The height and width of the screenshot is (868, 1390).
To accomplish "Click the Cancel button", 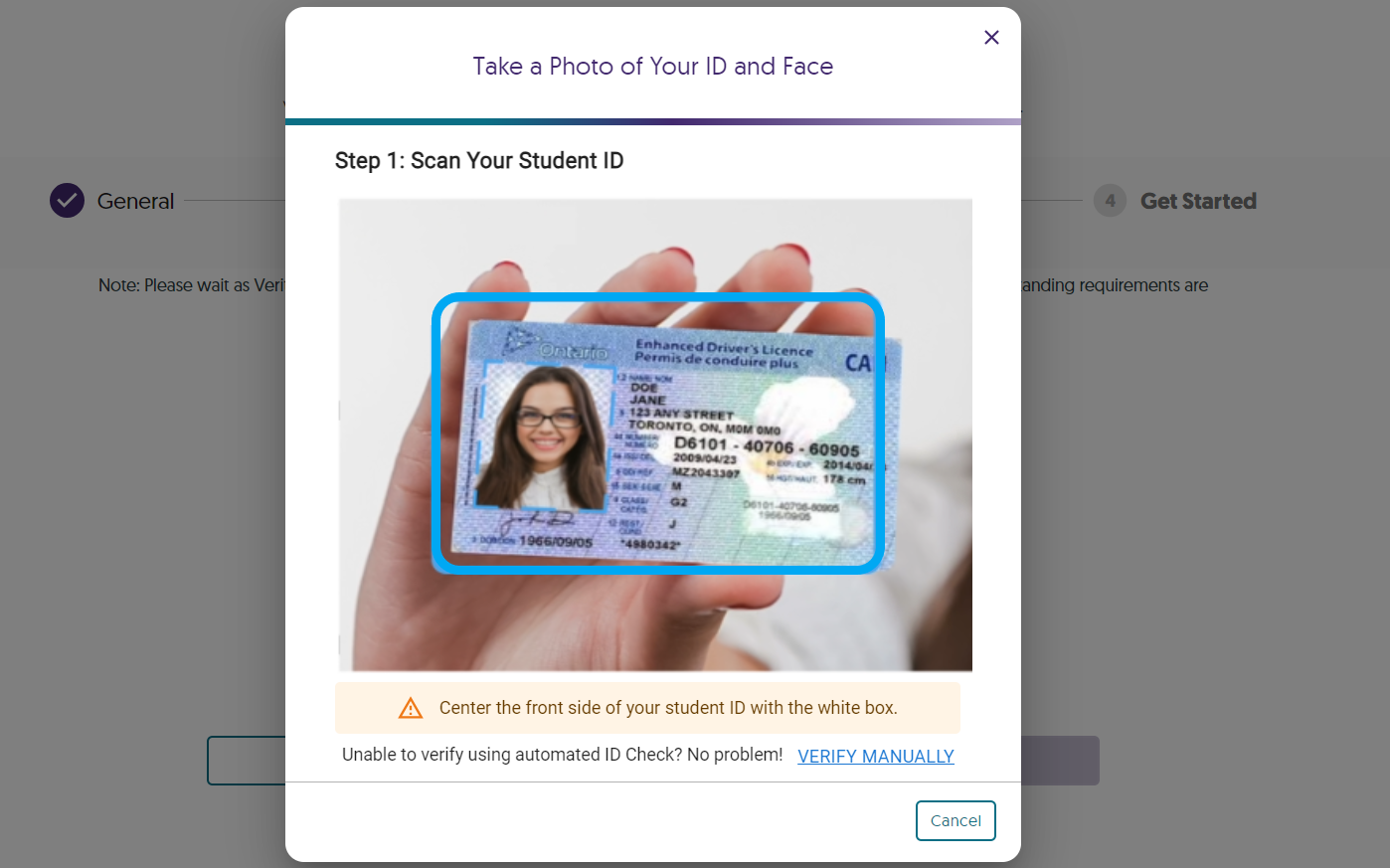I will 956,820.
